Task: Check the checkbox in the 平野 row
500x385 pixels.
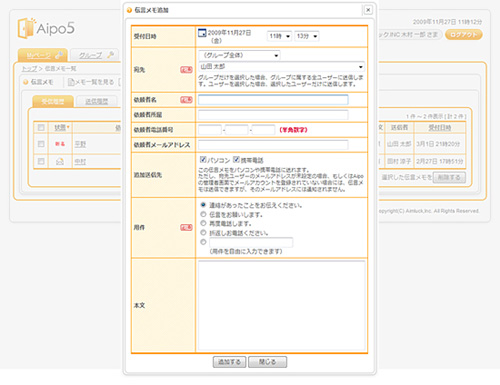Action: [41, 144]
